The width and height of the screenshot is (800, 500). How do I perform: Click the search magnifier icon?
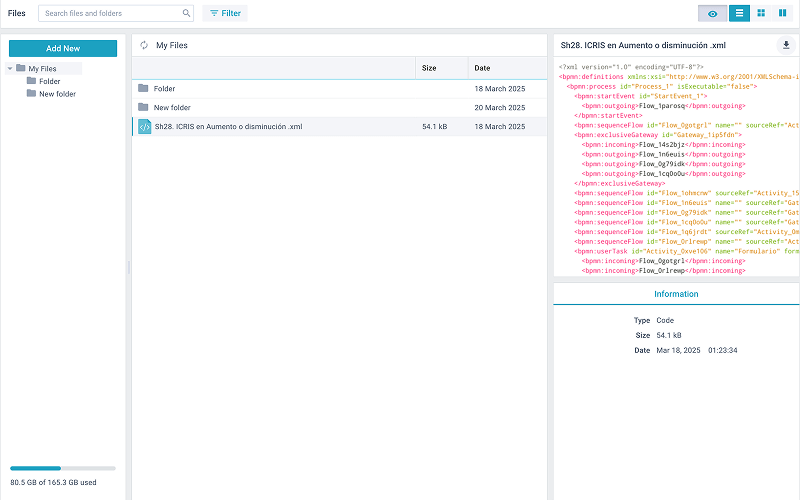(186, 13)
